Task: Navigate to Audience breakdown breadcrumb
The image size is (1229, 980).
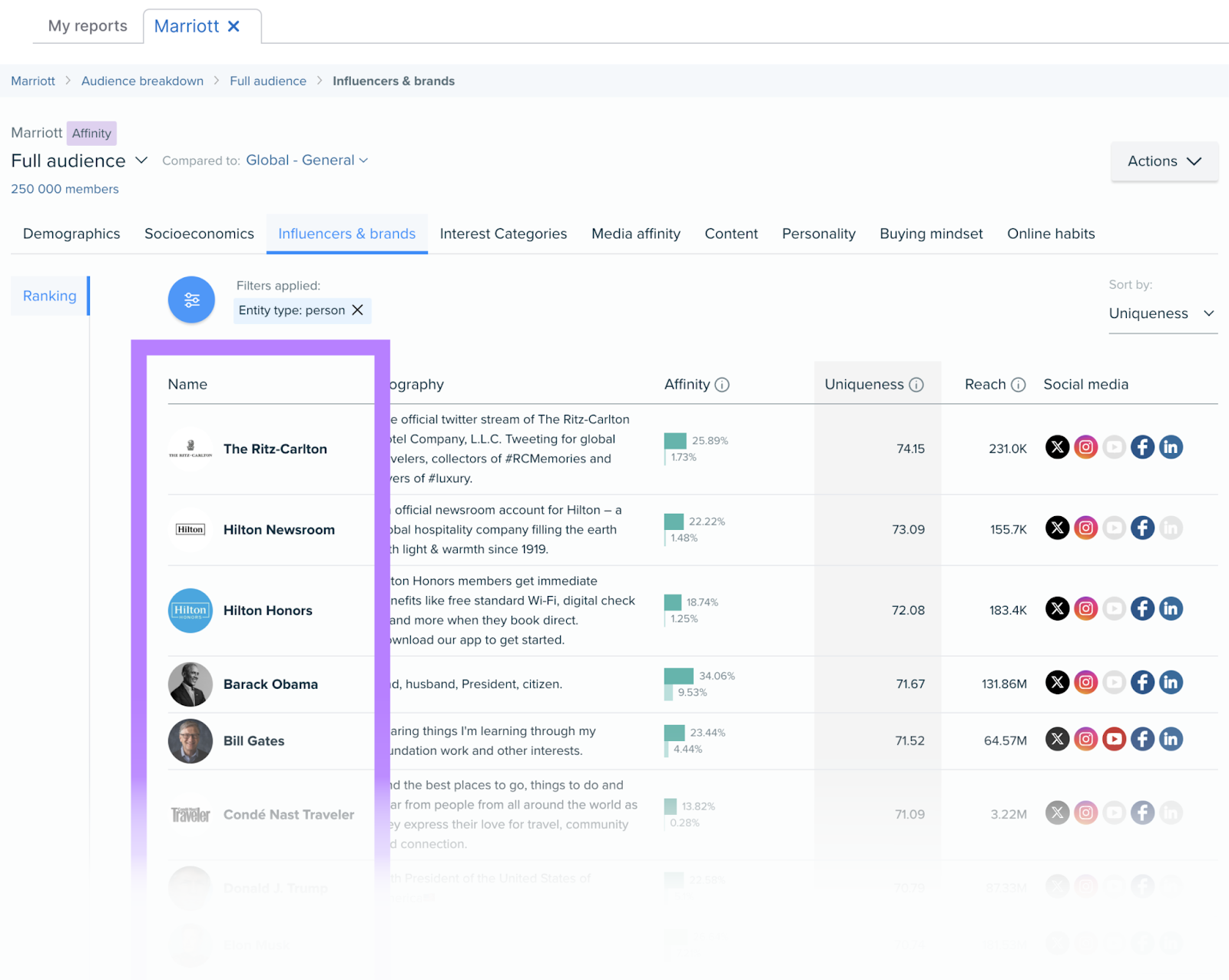Action: click(142, 81)
